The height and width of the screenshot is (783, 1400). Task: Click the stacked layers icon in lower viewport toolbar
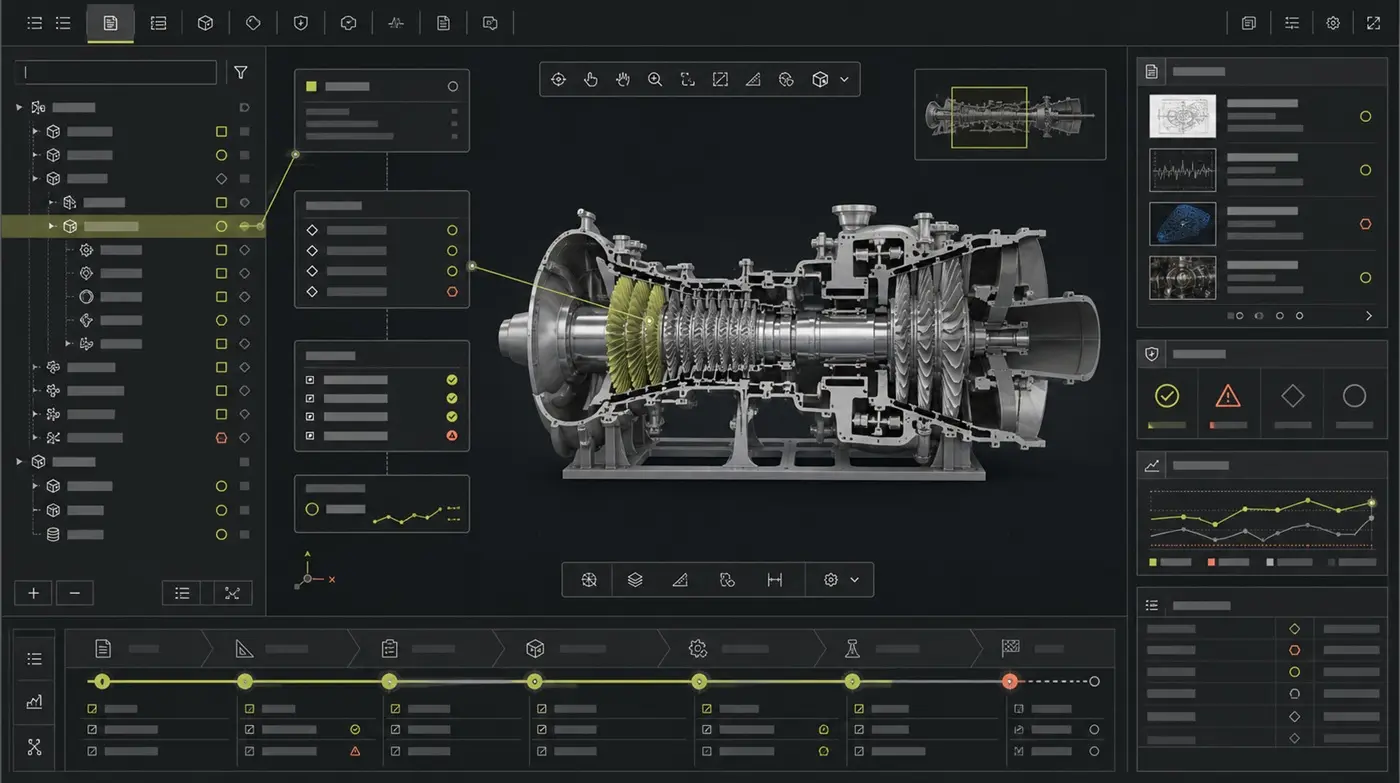click(x=635, y=580)
